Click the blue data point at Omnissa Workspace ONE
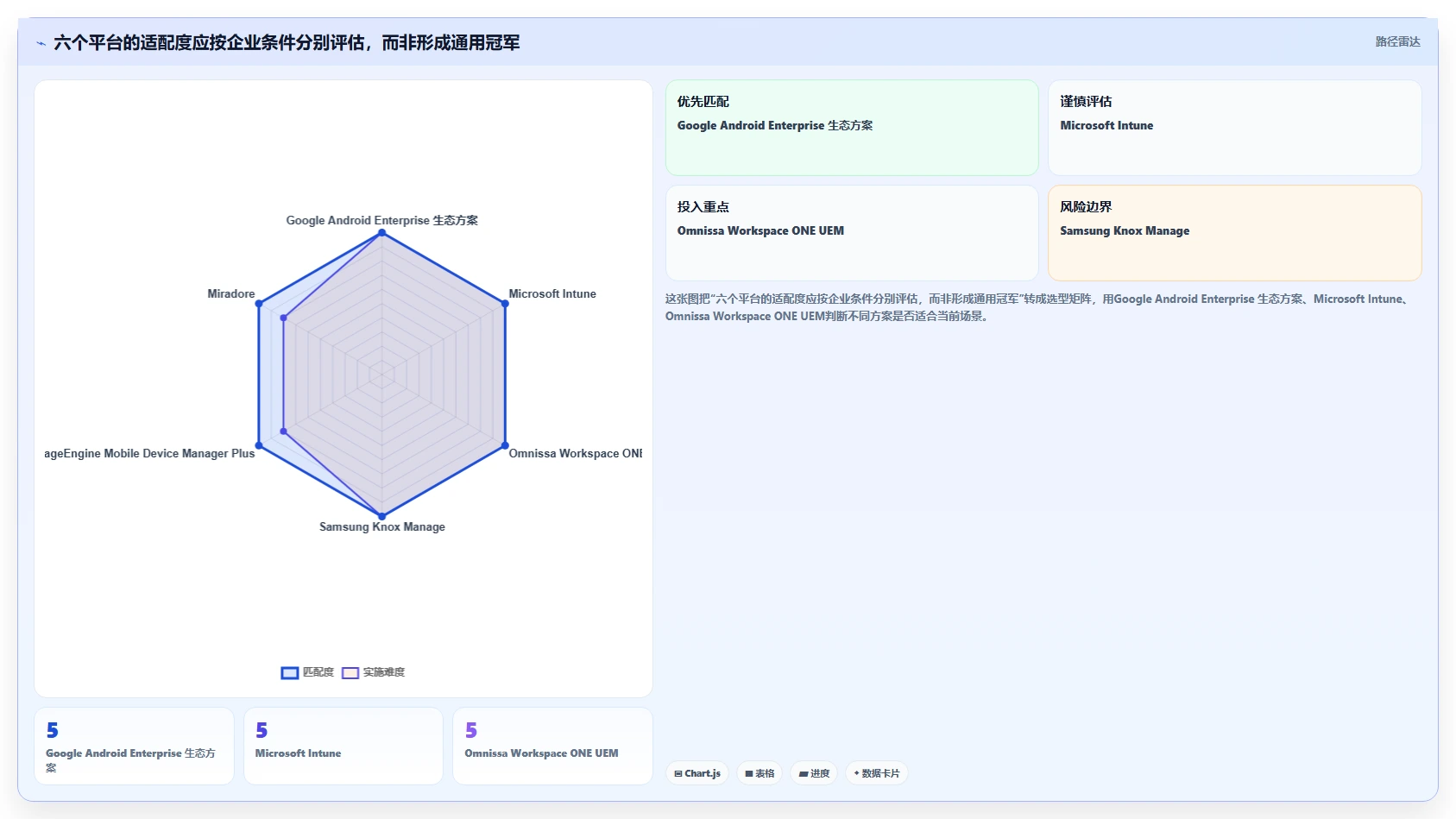This screenshot has height=819, width=1456. coord(505,446)
